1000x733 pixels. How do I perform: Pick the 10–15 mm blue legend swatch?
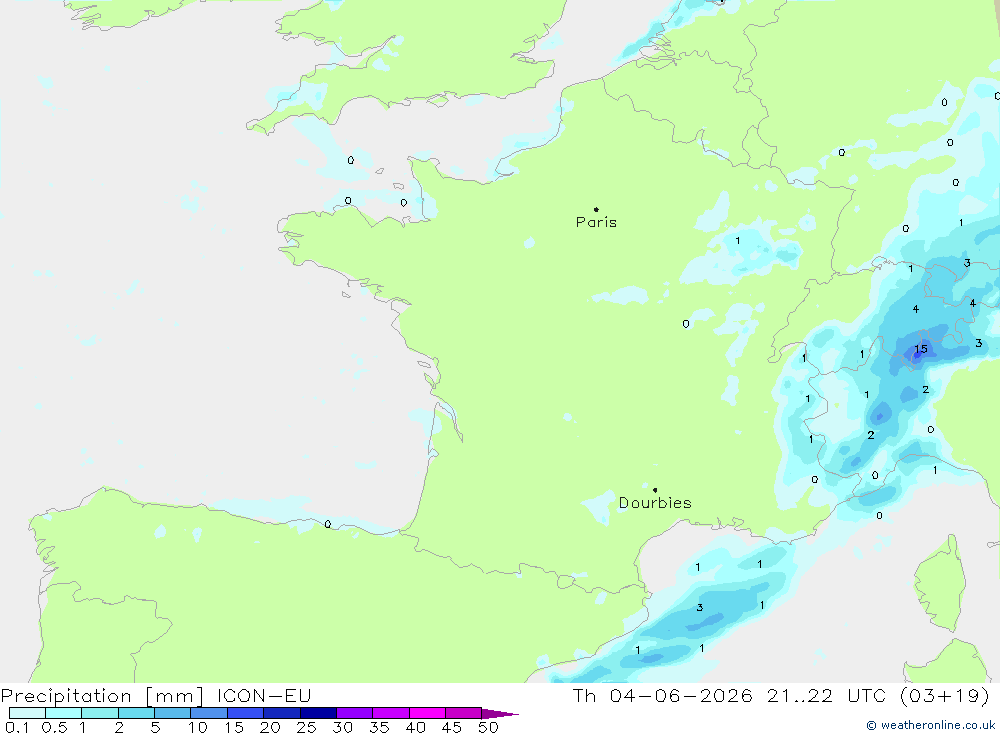tap(209, 713)
